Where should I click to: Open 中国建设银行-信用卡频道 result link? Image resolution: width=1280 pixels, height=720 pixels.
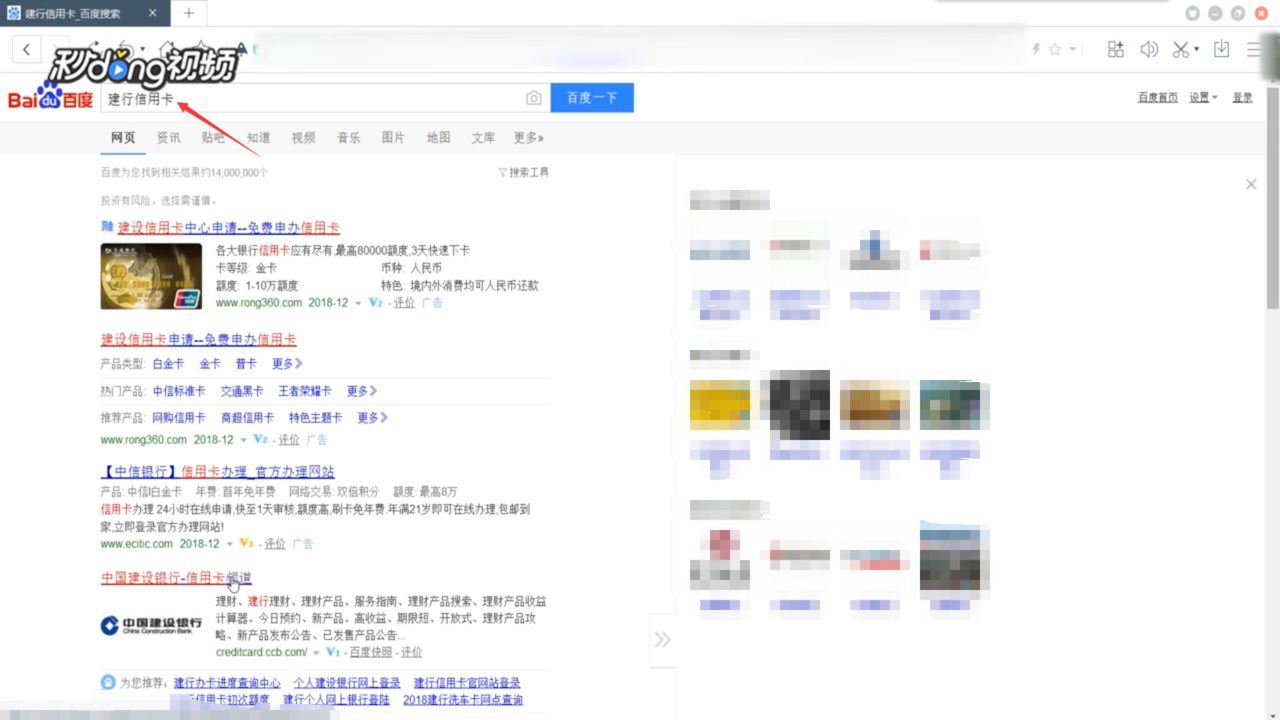tap(176, 578)
